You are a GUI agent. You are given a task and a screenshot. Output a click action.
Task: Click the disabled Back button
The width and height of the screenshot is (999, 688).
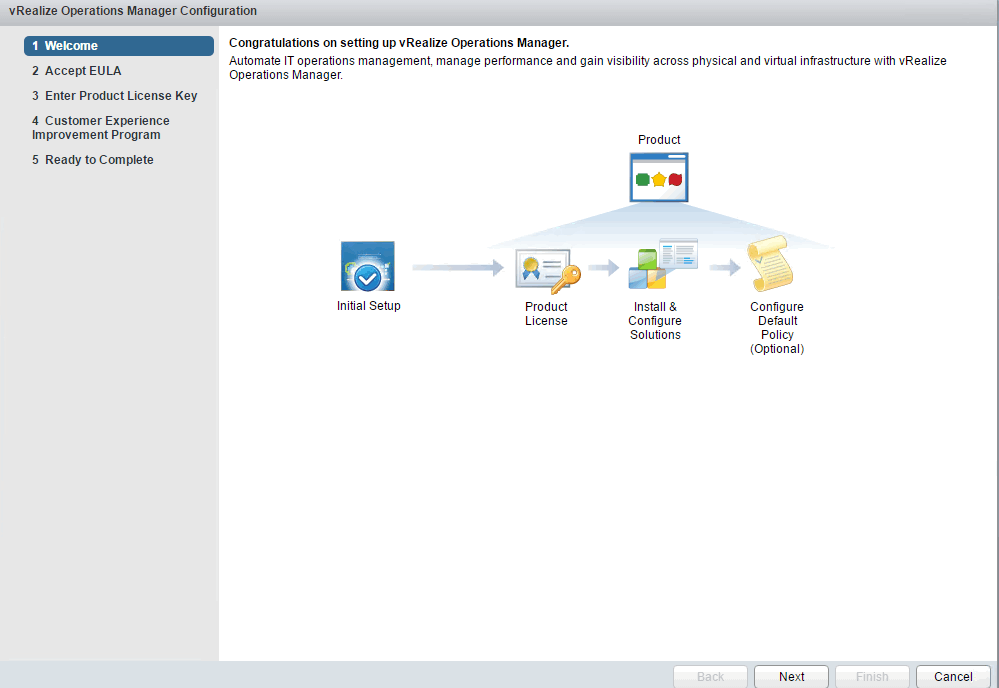710,677
